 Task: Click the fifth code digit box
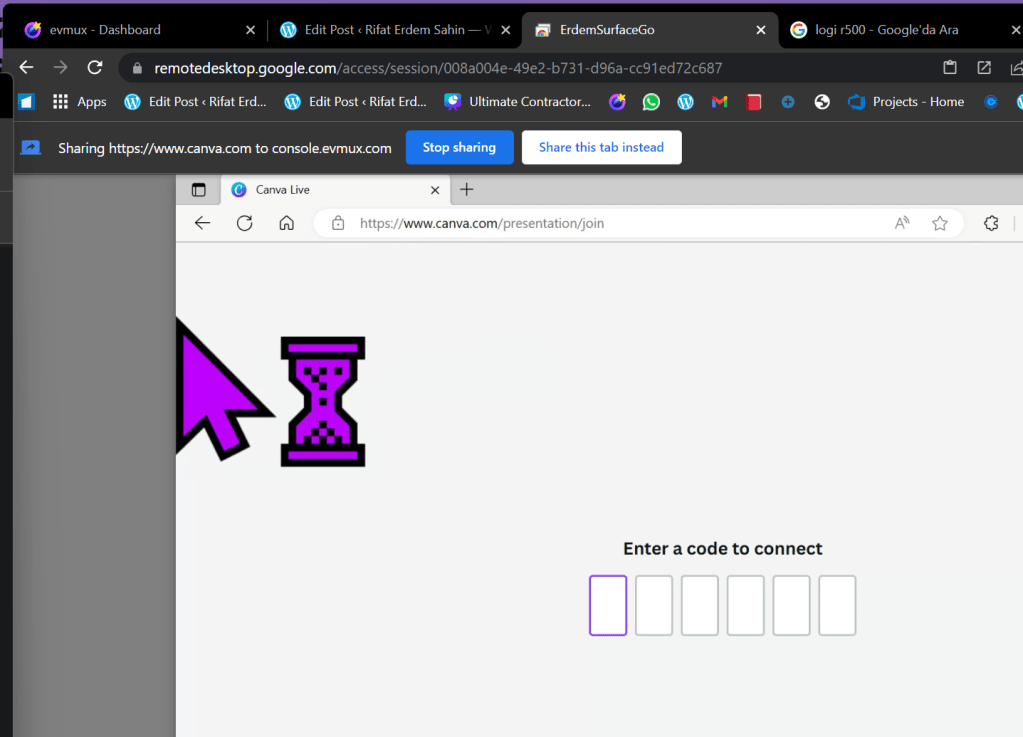791,605
